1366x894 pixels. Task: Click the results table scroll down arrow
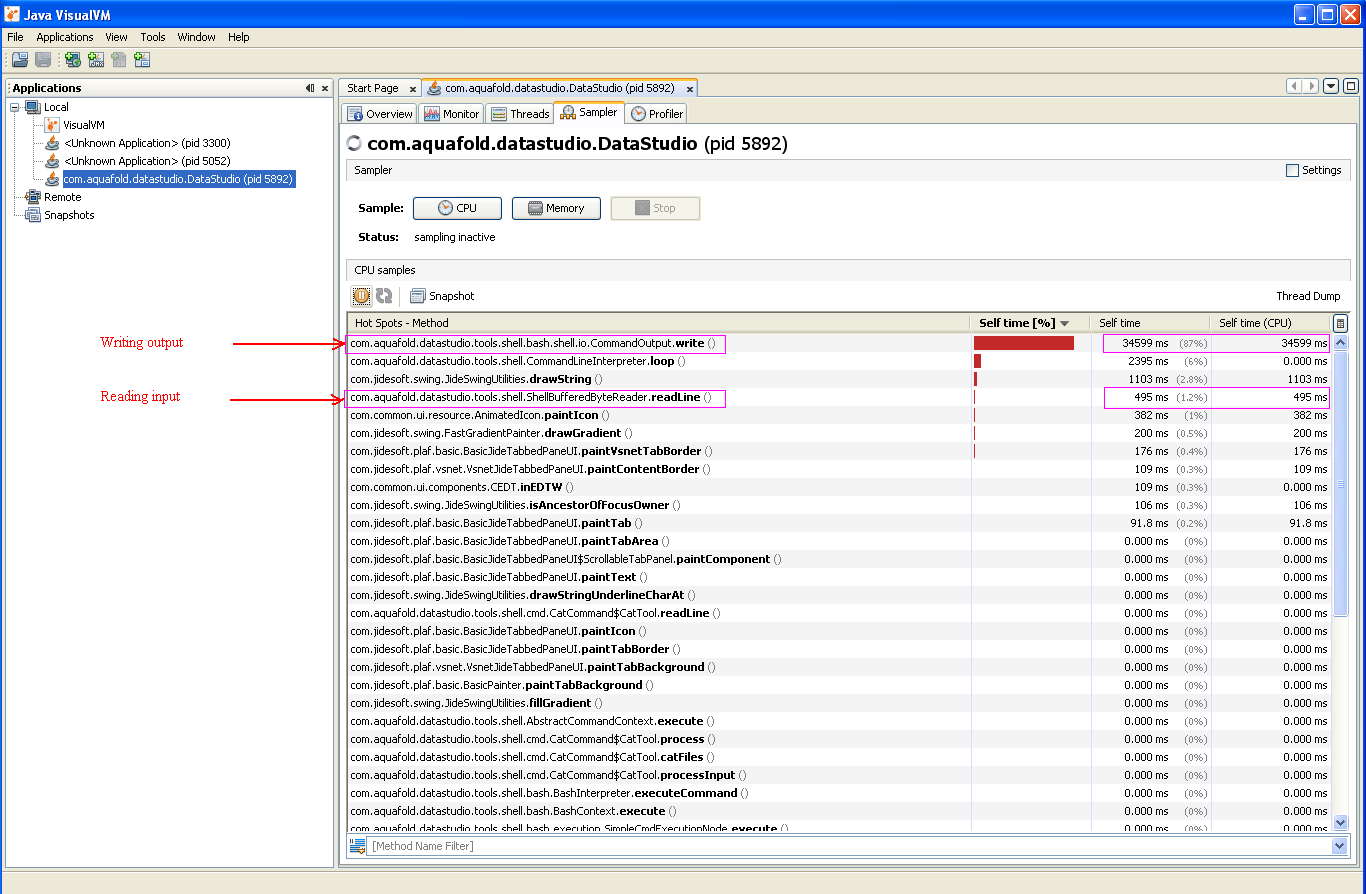click(1341, 823)
